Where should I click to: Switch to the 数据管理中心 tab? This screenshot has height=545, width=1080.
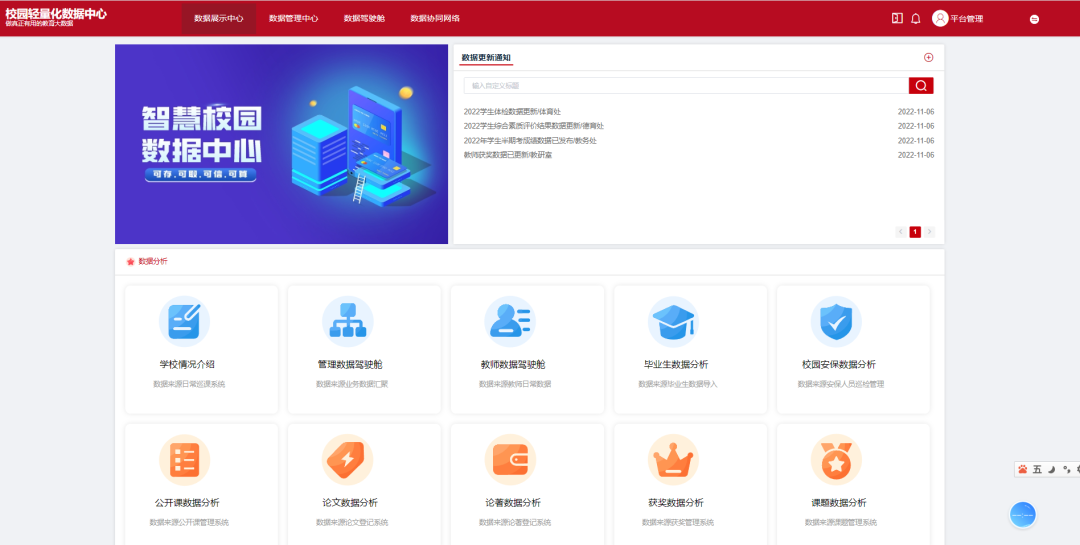click(x=293, y=18)
